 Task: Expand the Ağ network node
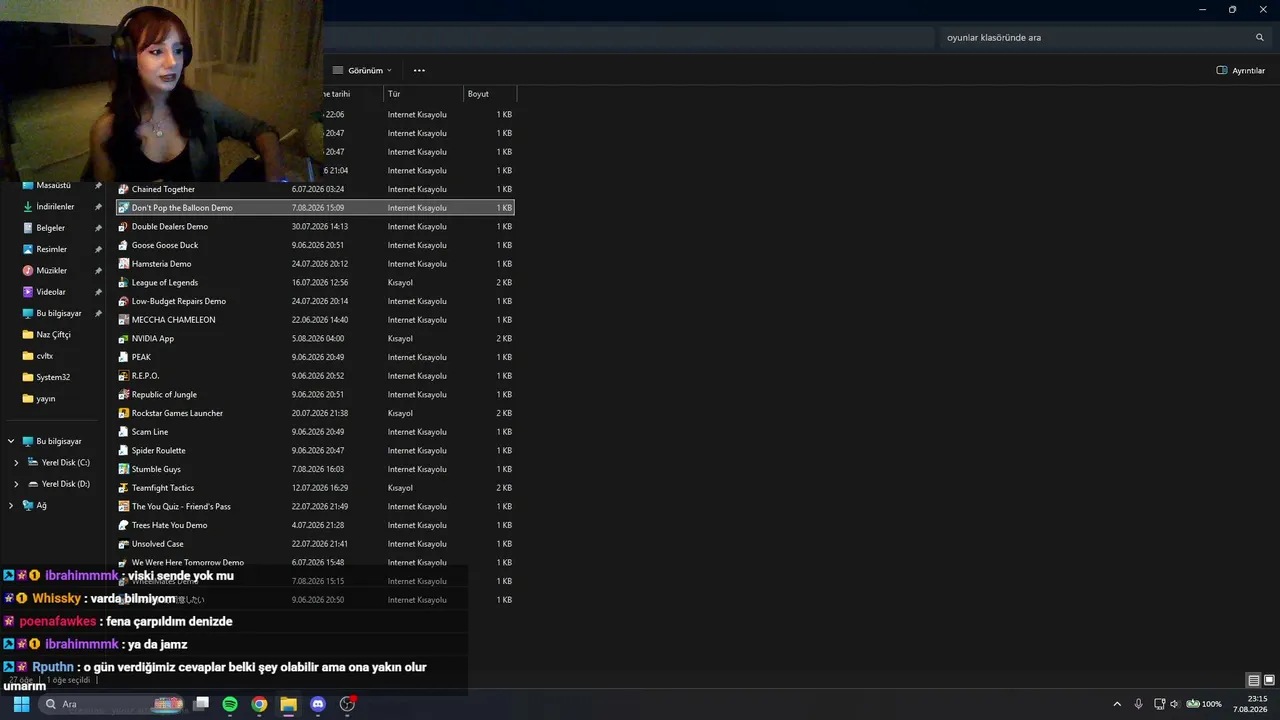click(x=11, y=506)
